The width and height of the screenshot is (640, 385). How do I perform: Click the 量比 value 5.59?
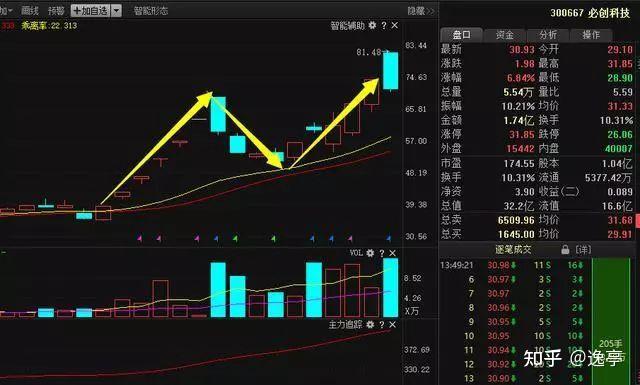(x=623, y=92)
